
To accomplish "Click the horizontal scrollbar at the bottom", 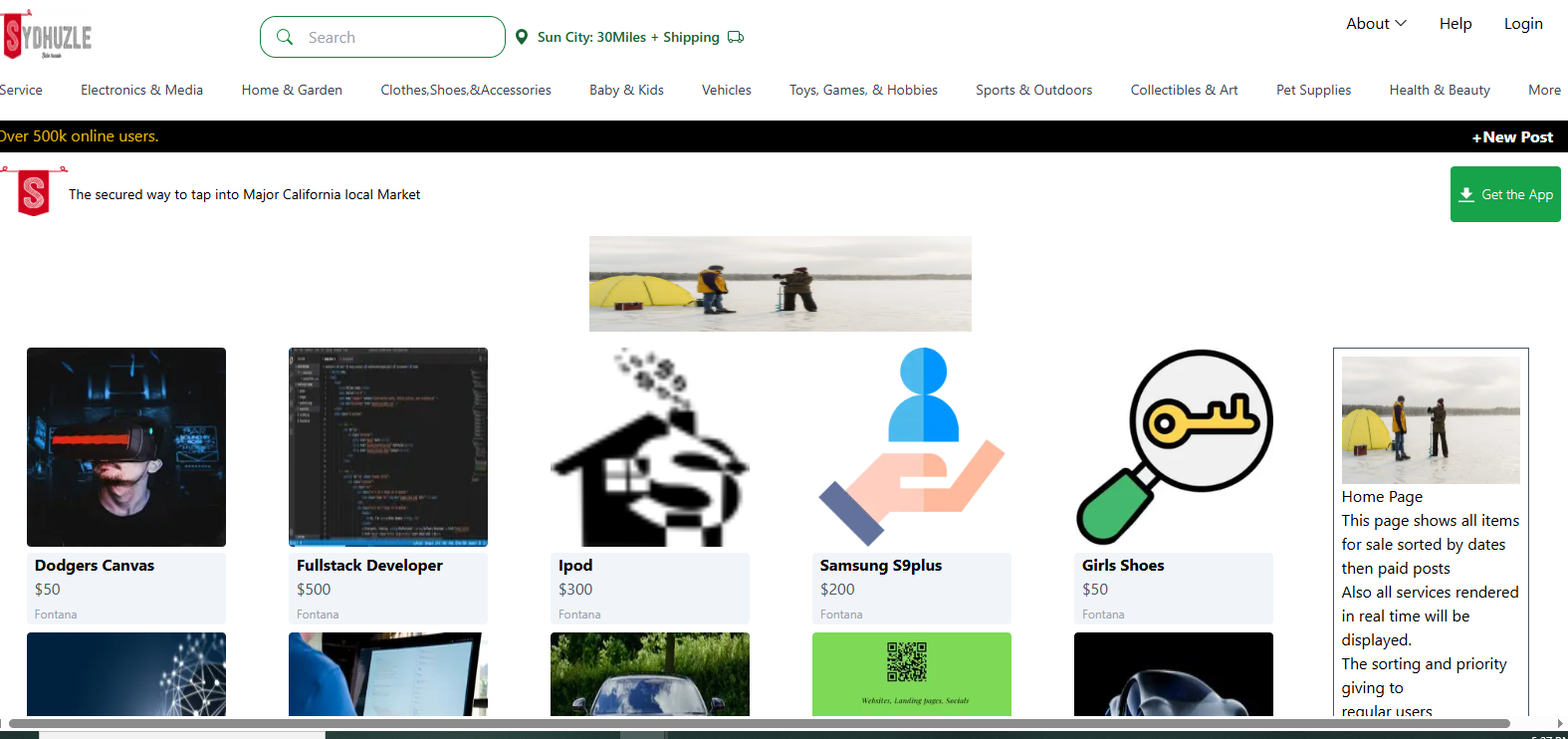I will point(759,723).
